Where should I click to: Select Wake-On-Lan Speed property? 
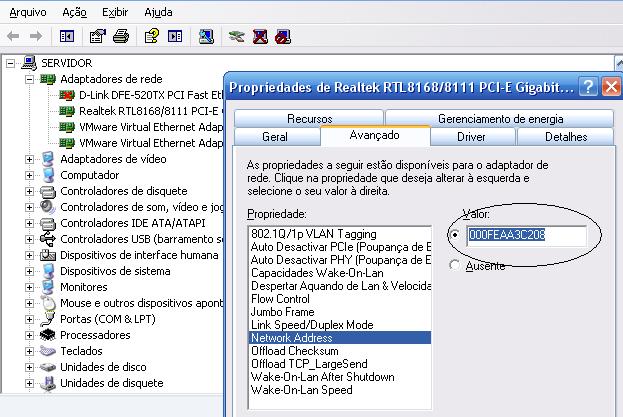coord(340,390)
